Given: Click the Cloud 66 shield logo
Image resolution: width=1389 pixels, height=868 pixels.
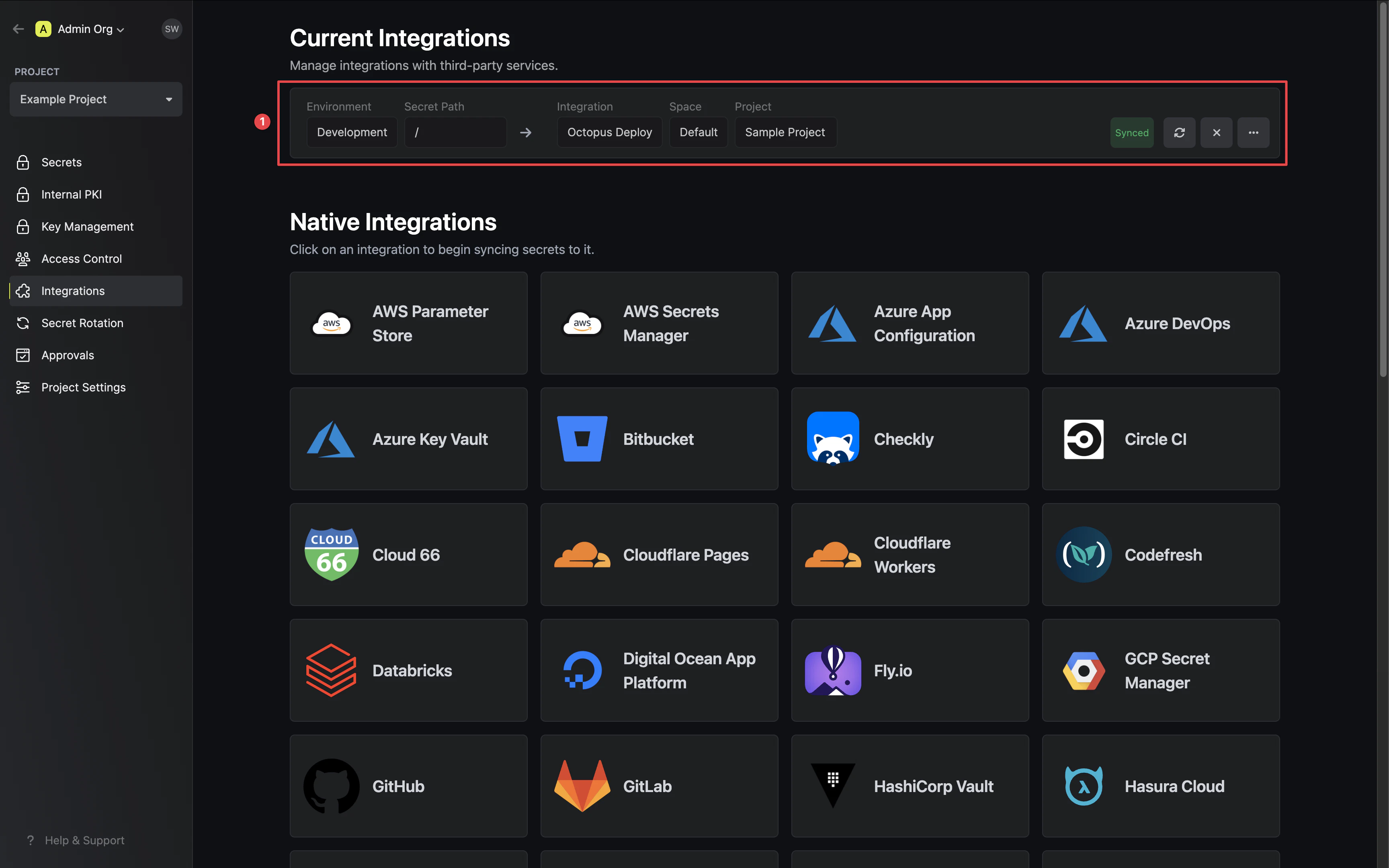Looking at the screenshot, I should (332, 555).
